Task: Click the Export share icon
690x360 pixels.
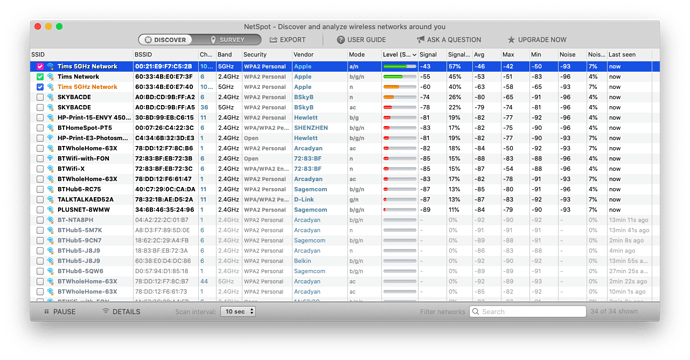Action: point(273,40)
